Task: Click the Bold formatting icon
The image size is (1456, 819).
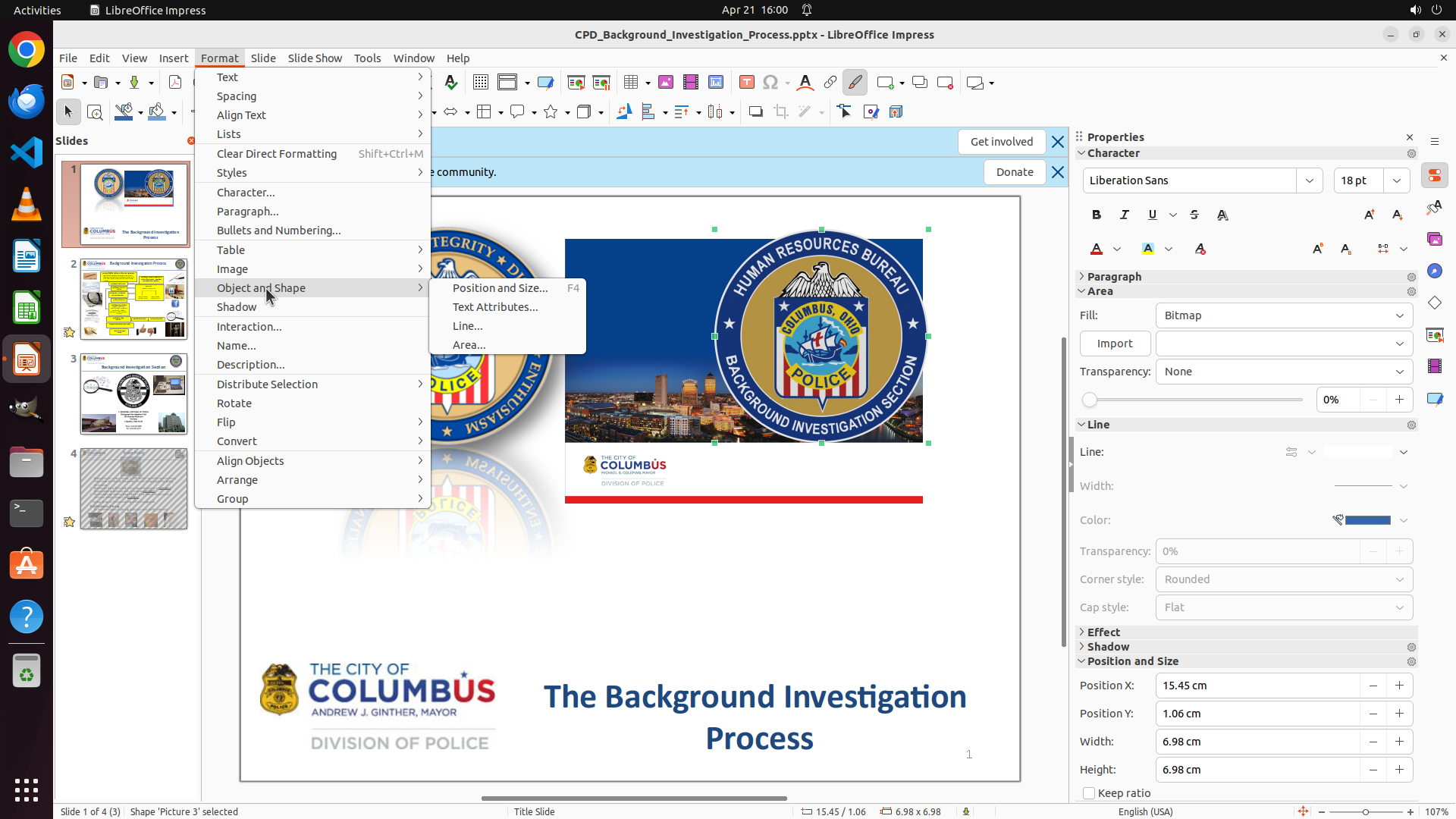Action: click(x=1097, y=215)
